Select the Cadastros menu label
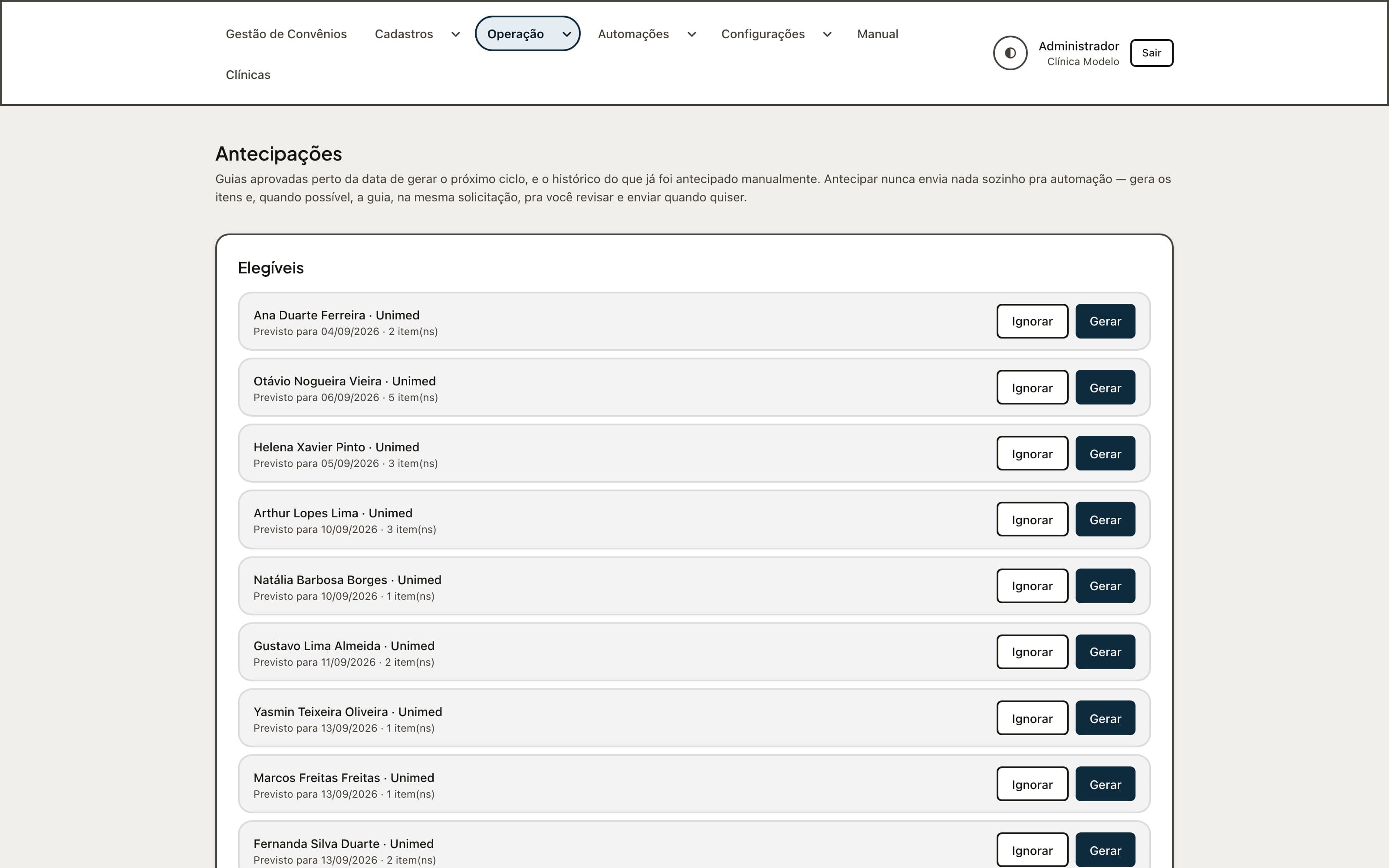This screenshot has height=868, width=1389. tap(404, 34)
